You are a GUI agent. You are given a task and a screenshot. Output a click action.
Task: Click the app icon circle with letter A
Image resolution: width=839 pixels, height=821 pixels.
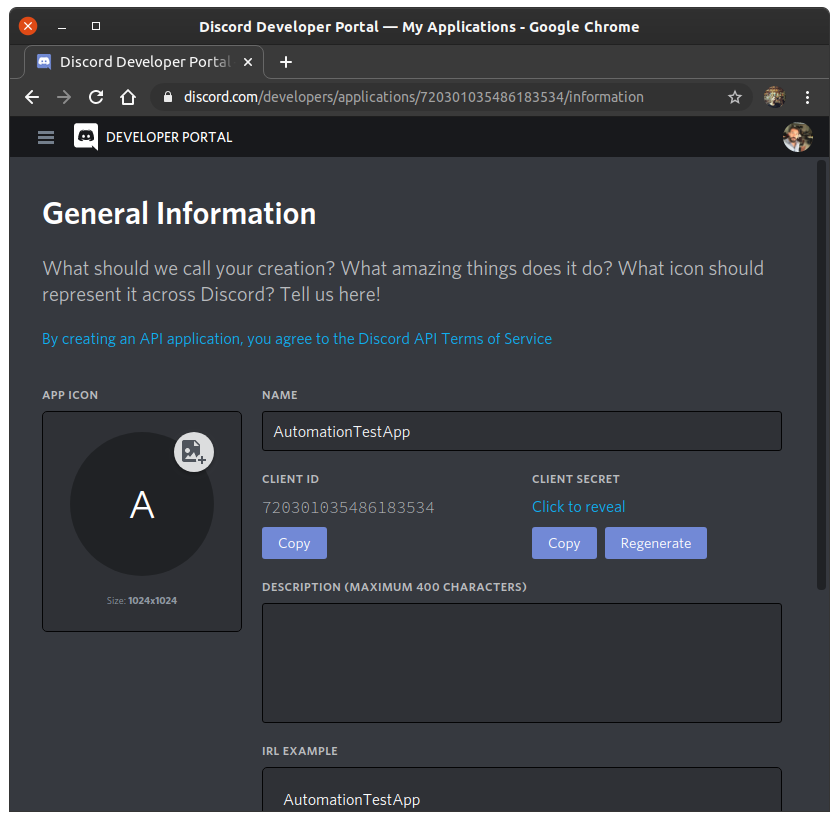(142, 504)
